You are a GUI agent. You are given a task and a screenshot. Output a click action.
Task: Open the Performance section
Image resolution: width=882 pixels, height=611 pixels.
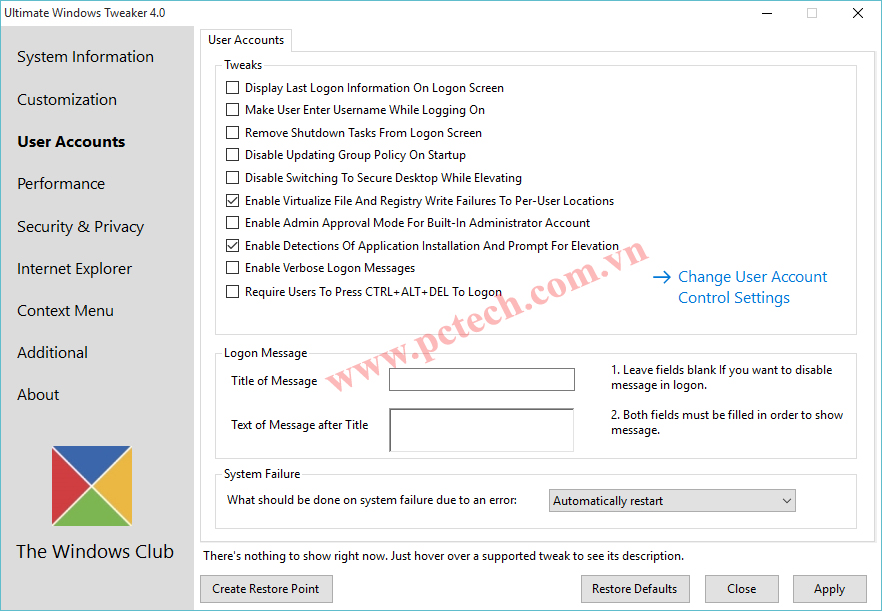click(x=60, y=184)
